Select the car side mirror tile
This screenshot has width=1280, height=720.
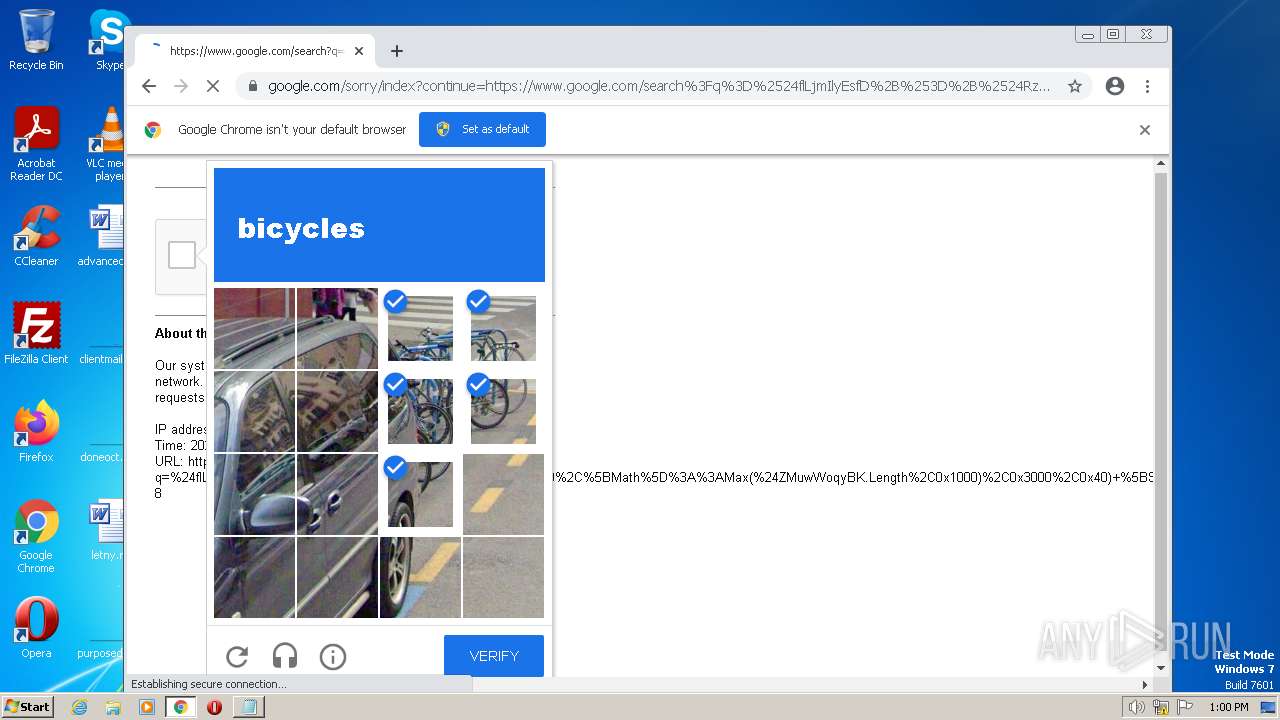254,494
